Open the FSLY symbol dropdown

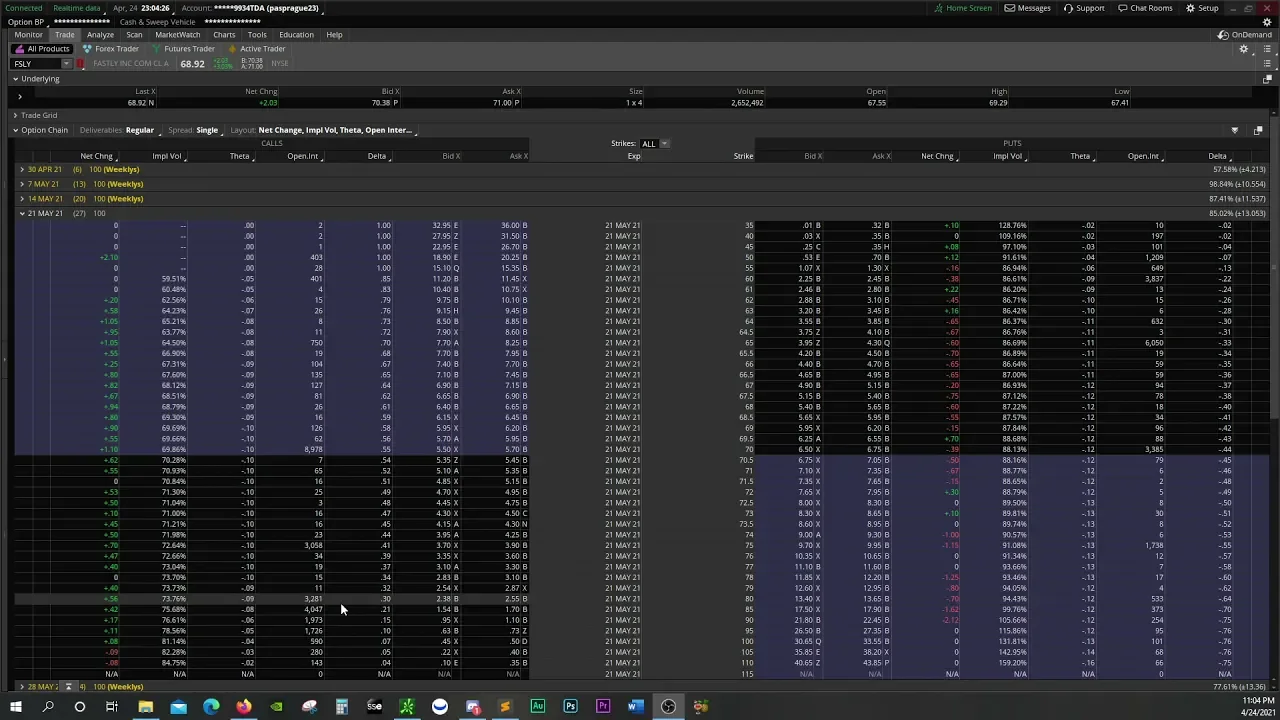66,64
